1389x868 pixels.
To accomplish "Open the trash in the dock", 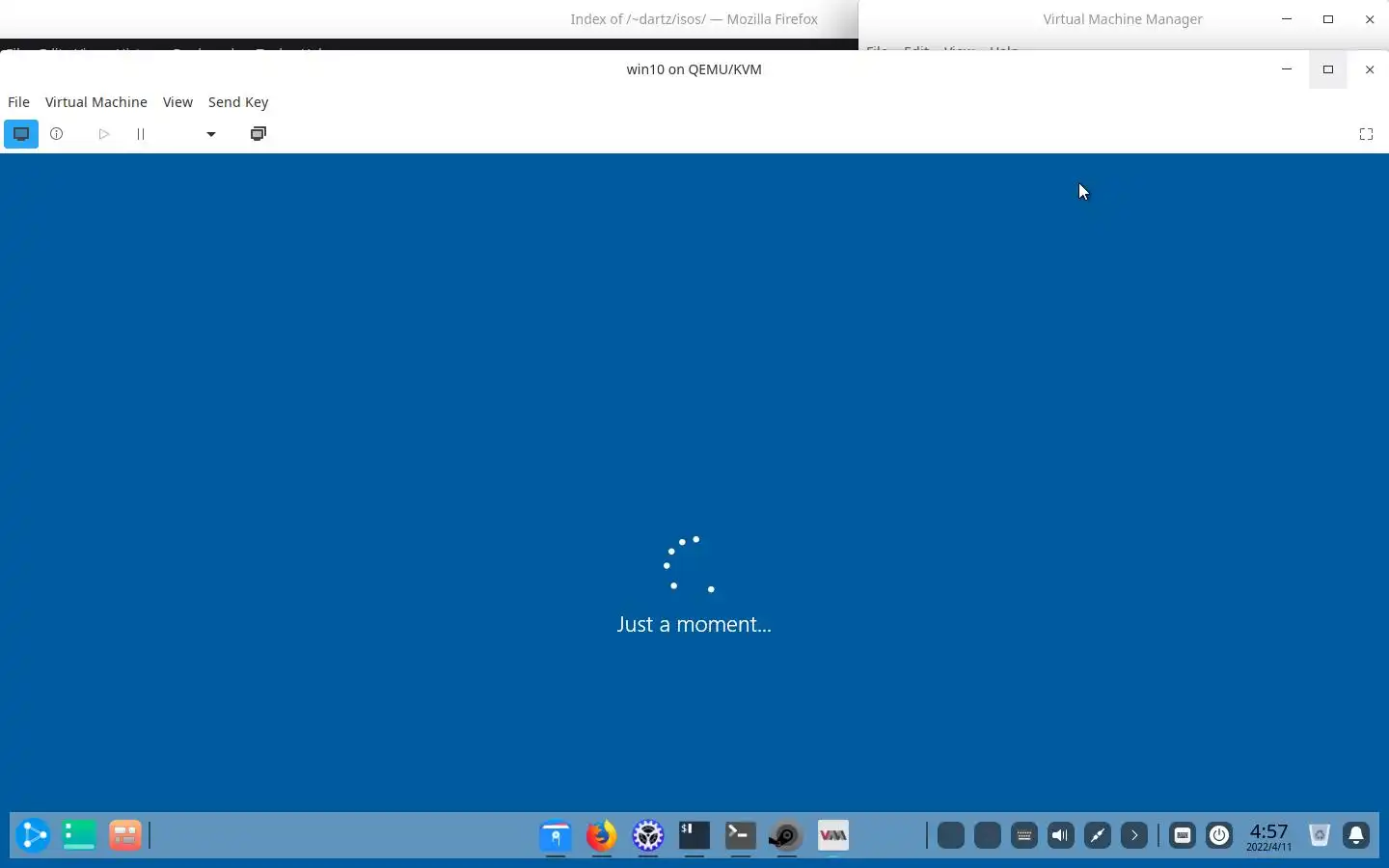I will [x=1320, y=835].
